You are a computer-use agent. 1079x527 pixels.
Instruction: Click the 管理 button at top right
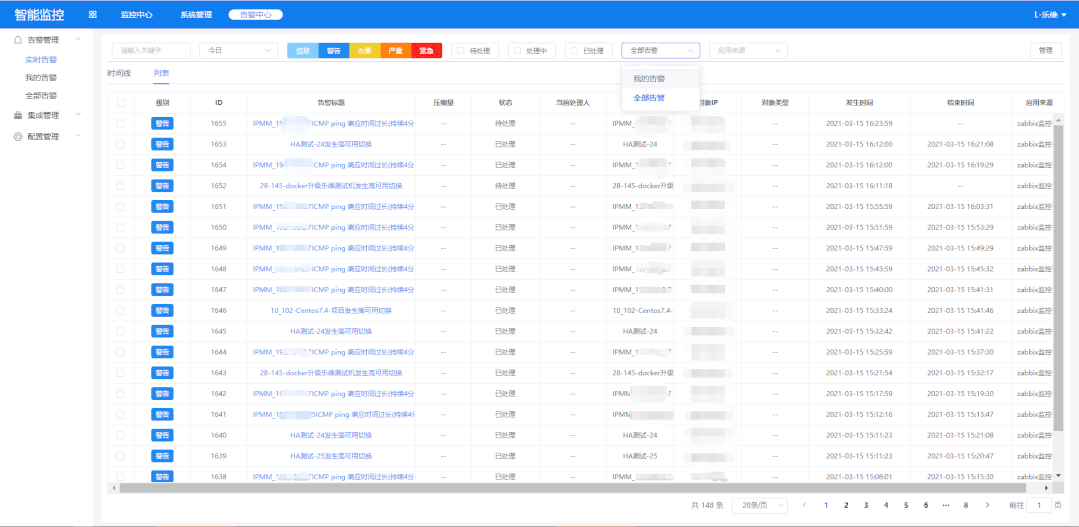click(x=1045, y=50)
